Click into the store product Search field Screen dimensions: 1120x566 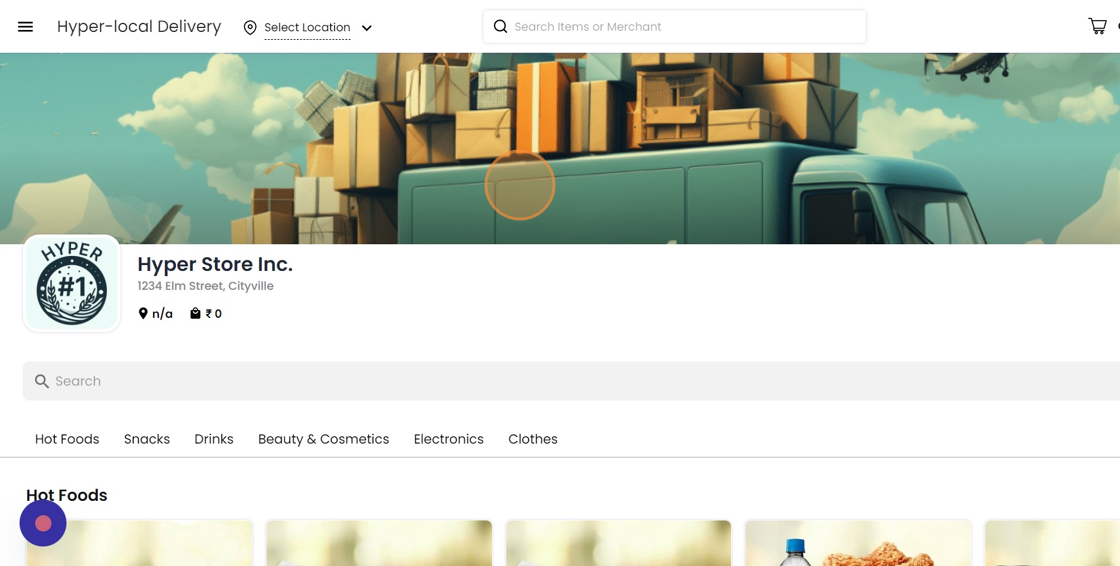(x=580, y=381)
